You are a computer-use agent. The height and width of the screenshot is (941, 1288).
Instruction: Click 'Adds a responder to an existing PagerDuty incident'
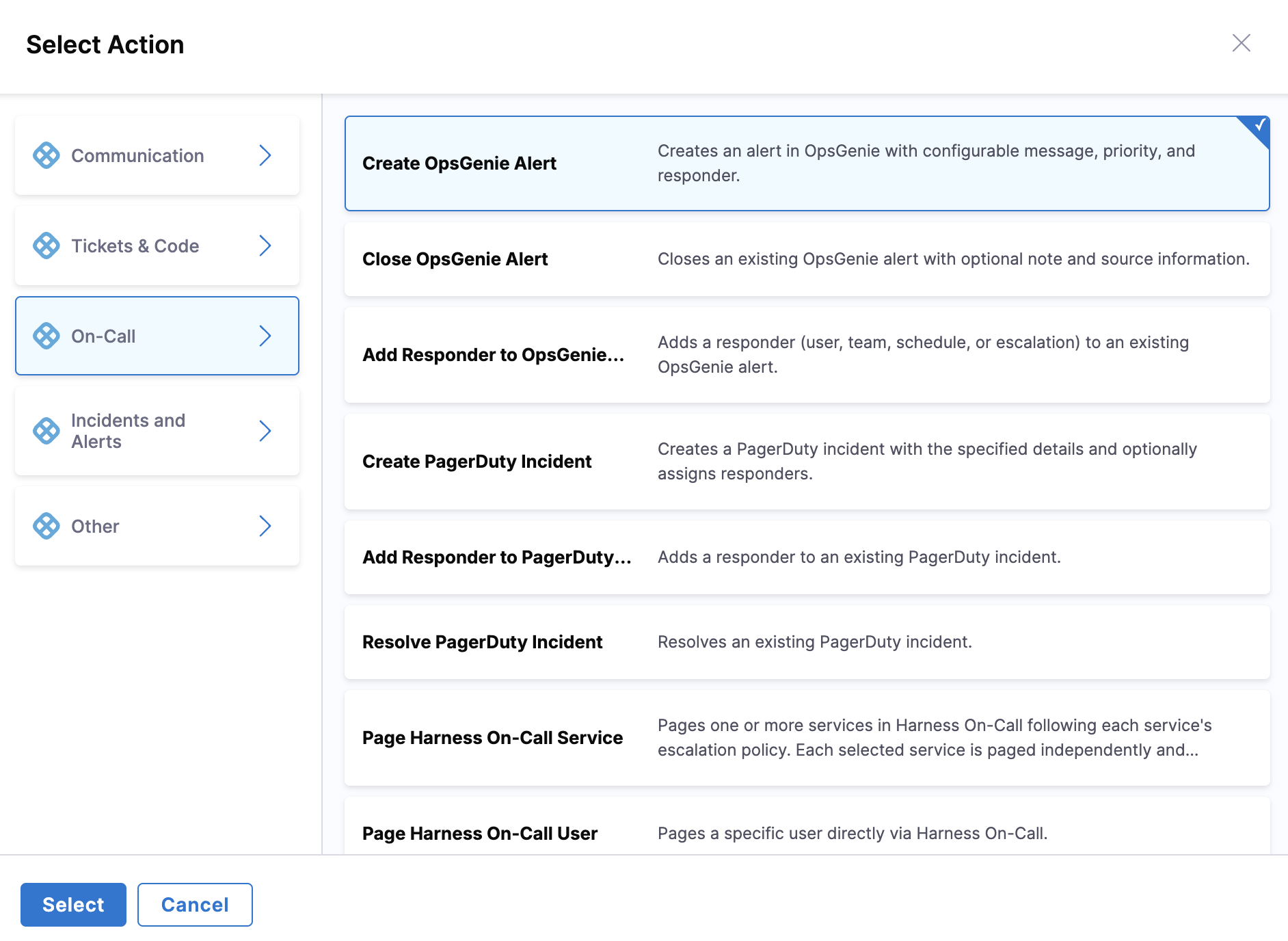[859, 557]
